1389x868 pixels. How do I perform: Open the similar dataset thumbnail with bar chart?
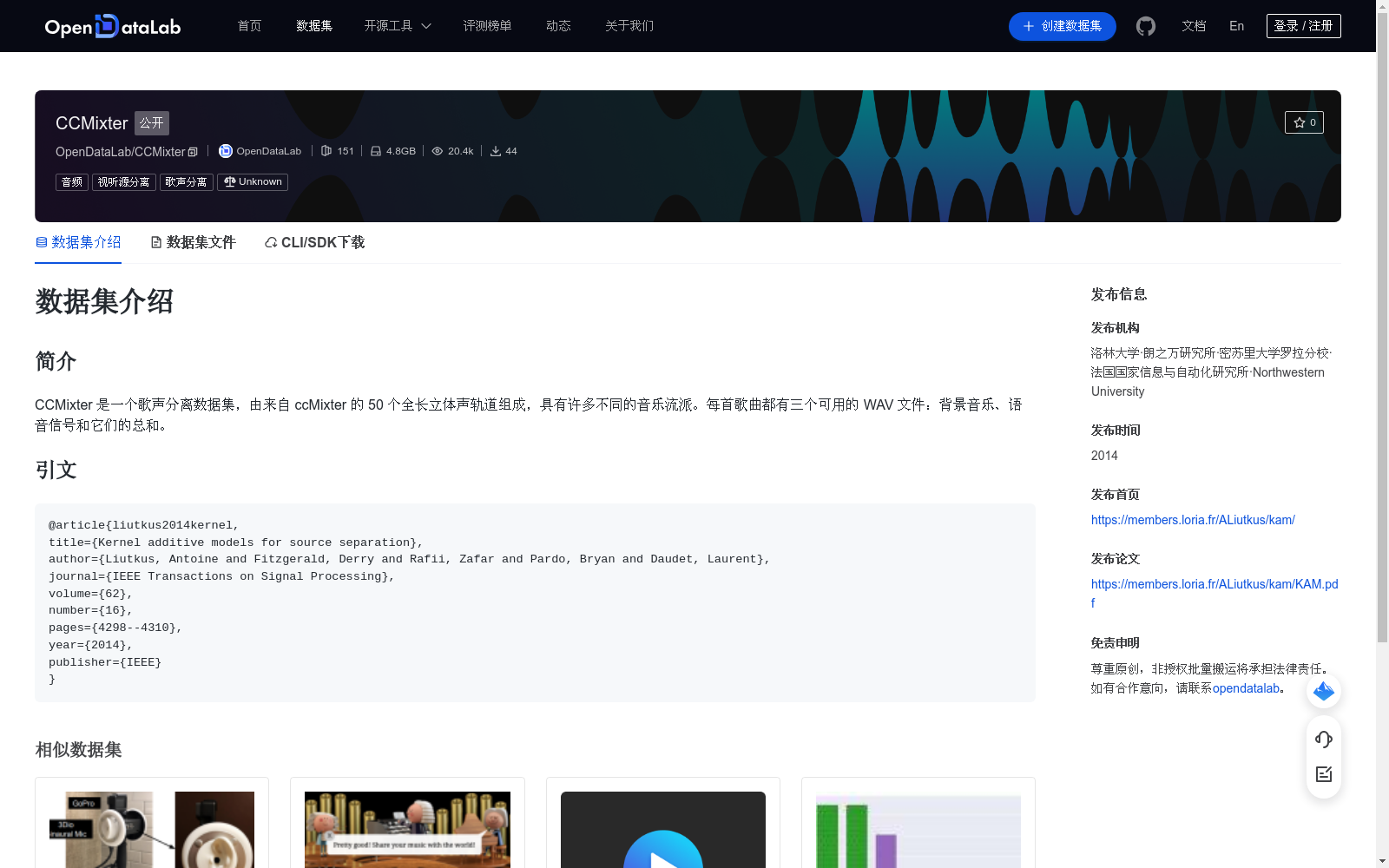(918, 829)
